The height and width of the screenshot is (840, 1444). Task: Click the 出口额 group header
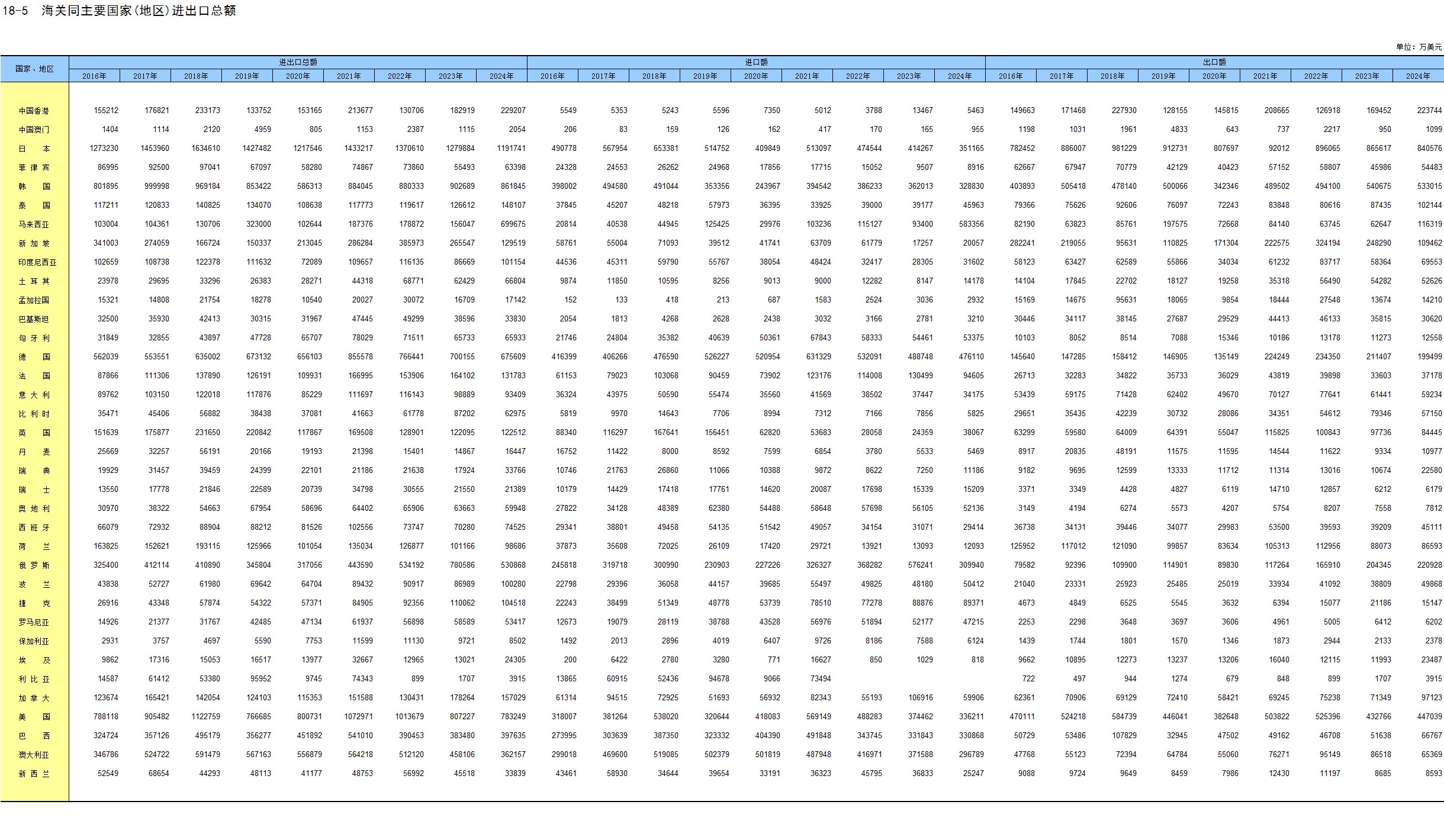pyautogui.click(x=1214, y=62)
